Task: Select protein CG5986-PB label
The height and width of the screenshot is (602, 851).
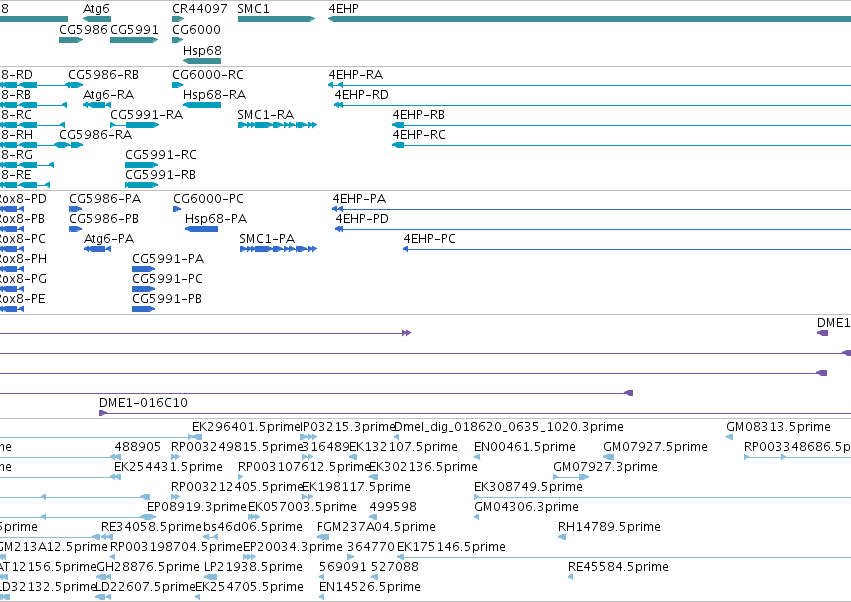Action: click(104, 219)
